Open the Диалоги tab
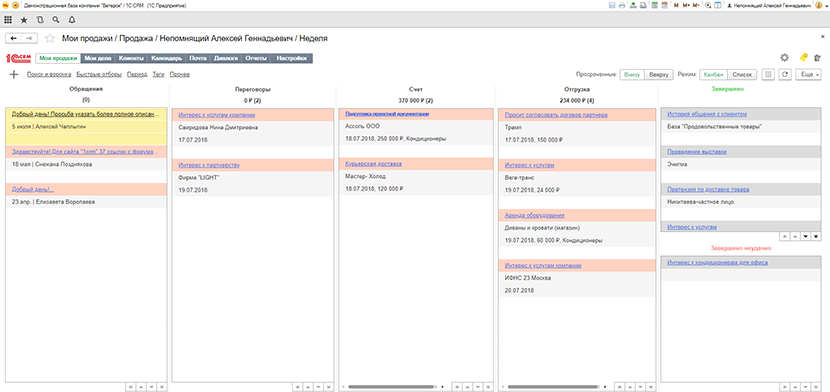Screen dimensions: 830x392 click(x=226, y=58)
